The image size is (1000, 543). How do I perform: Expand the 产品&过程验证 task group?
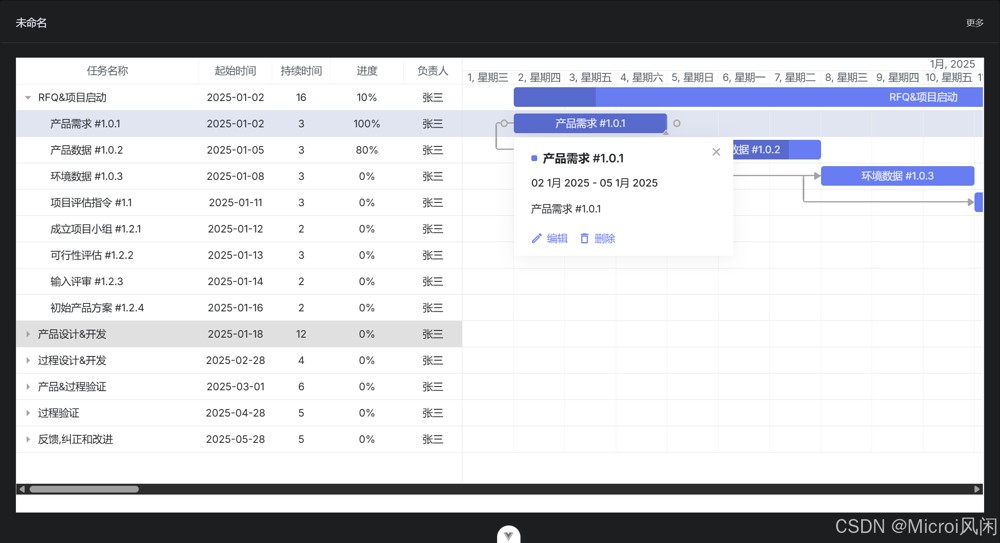pos(27,387)
